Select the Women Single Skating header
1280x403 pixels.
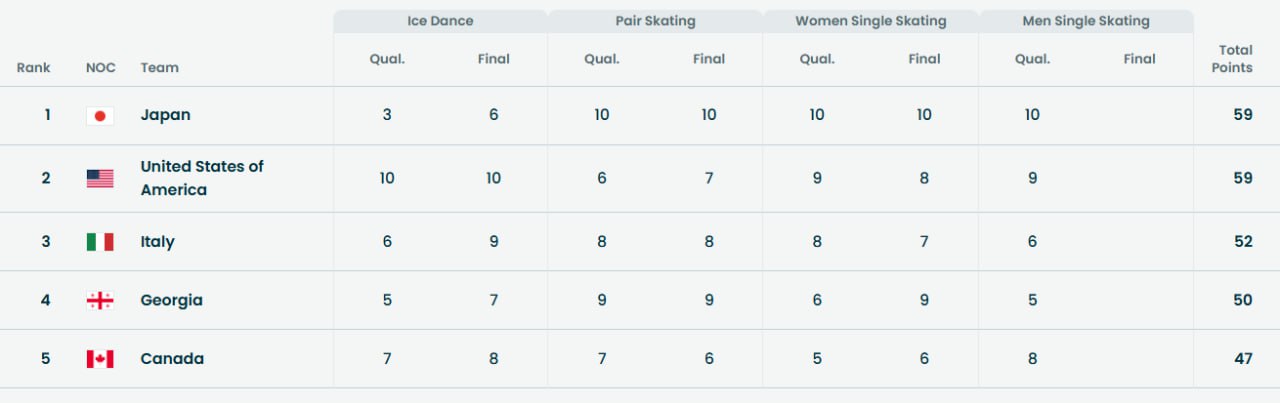coord(870,21)
